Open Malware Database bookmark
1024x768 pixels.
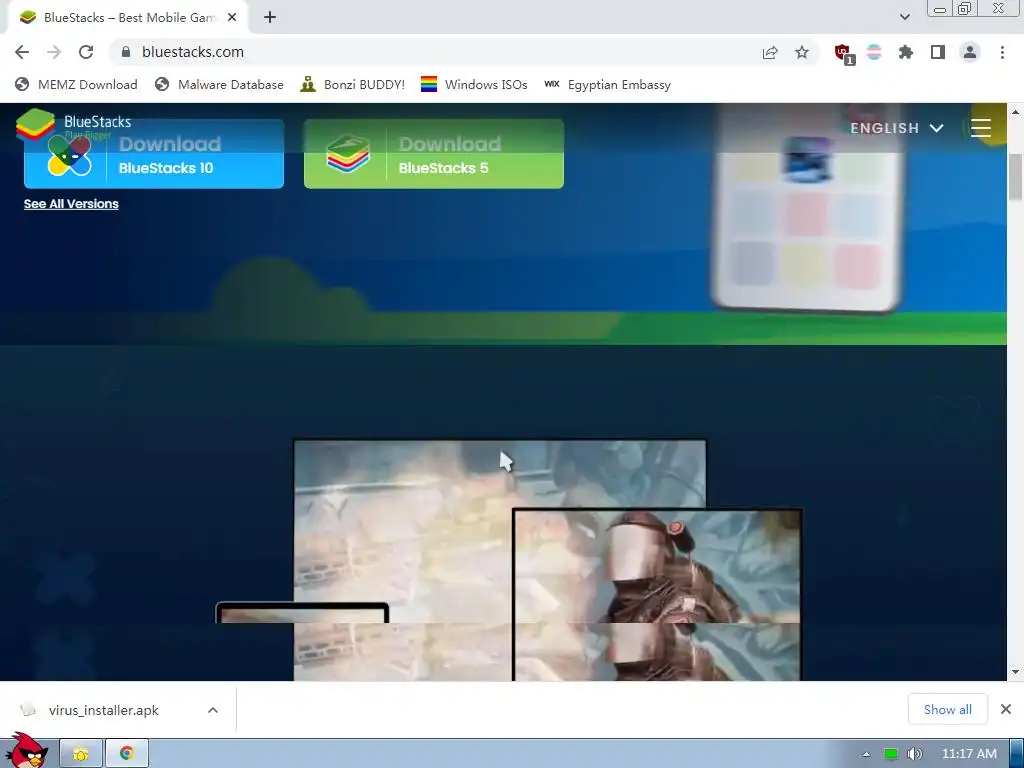pyautogui.click(x=219, y=85)
